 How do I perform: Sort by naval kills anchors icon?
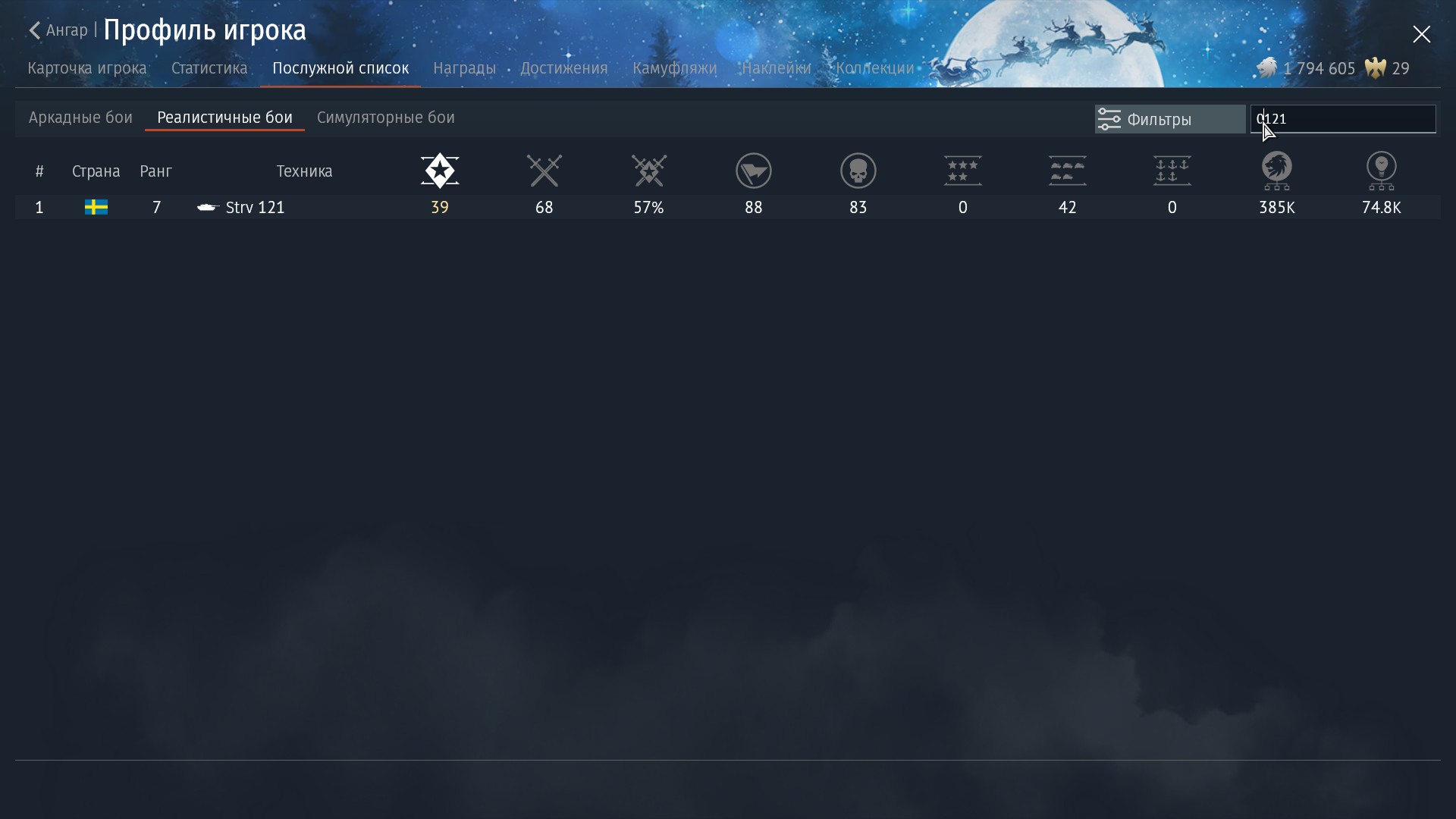pyautogui.click(x=1172, y=171)
